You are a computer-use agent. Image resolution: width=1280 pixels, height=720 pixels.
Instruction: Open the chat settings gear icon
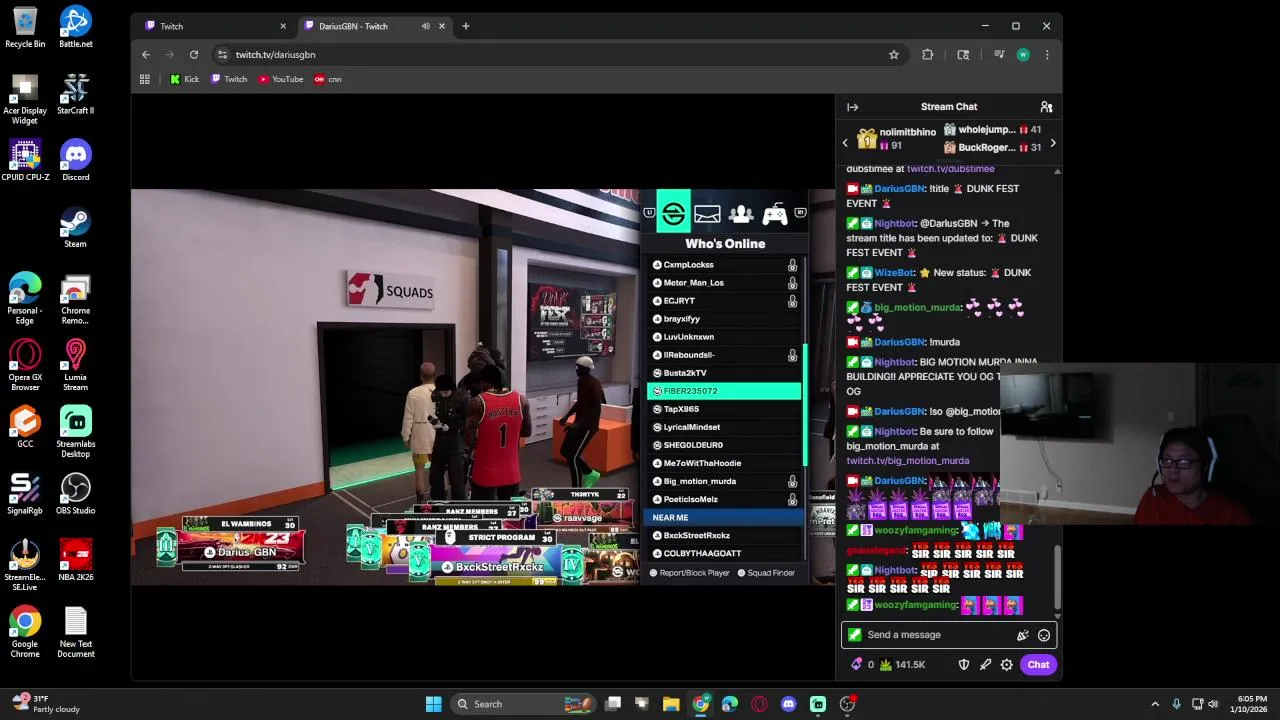click(1007, 665)
